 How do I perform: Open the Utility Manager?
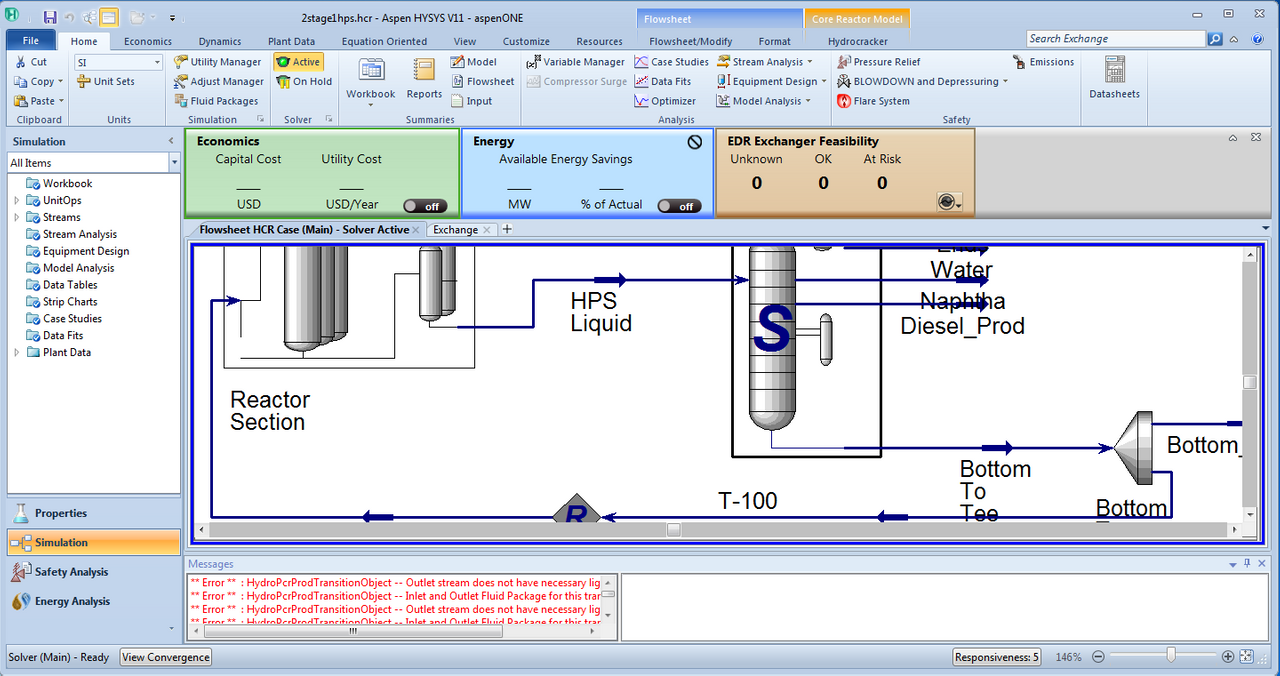[218, 62]
